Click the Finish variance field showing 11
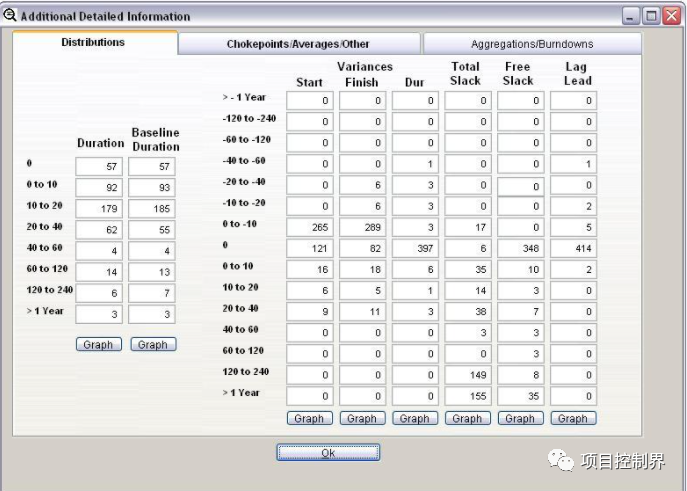The image size is (687, 491). coord(362,311)
